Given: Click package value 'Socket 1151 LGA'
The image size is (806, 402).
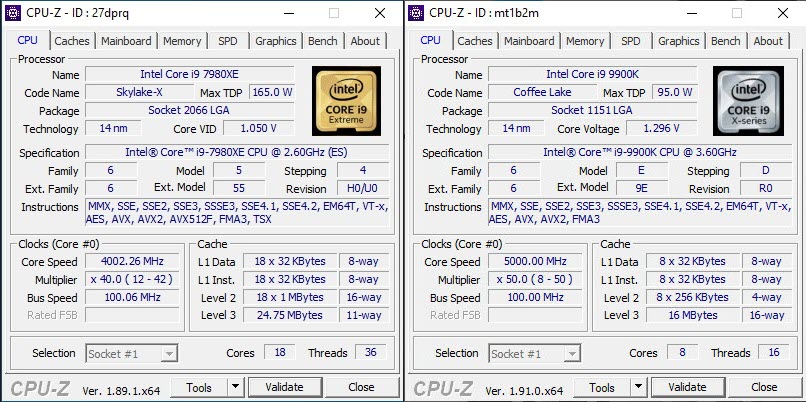Looking at the screenshot, I should [x=593, y=110].
